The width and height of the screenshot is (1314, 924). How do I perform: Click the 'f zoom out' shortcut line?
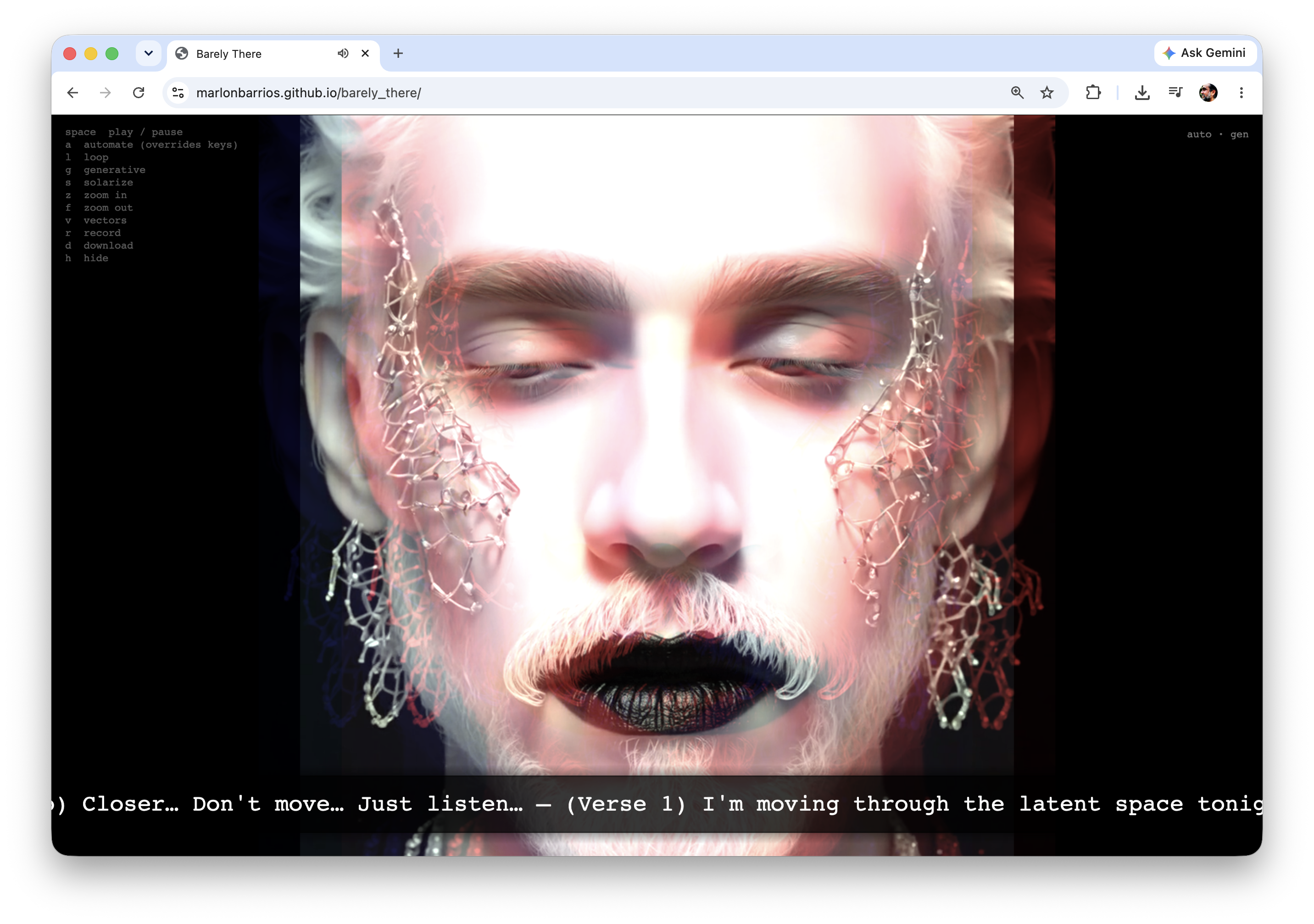click(x=99, y=208)
